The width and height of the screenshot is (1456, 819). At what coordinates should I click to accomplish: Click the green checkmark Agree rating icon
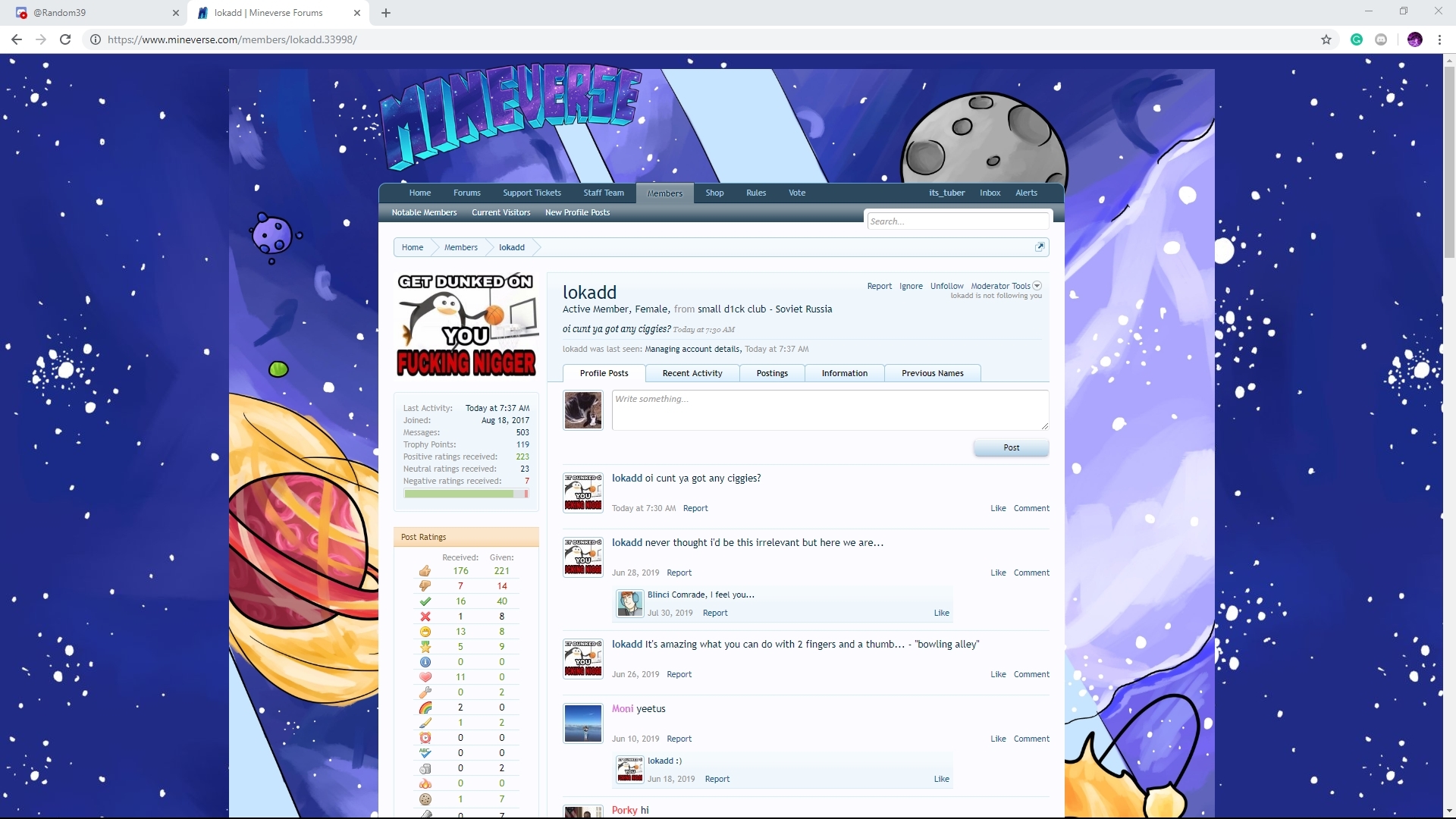pos(425,601)
